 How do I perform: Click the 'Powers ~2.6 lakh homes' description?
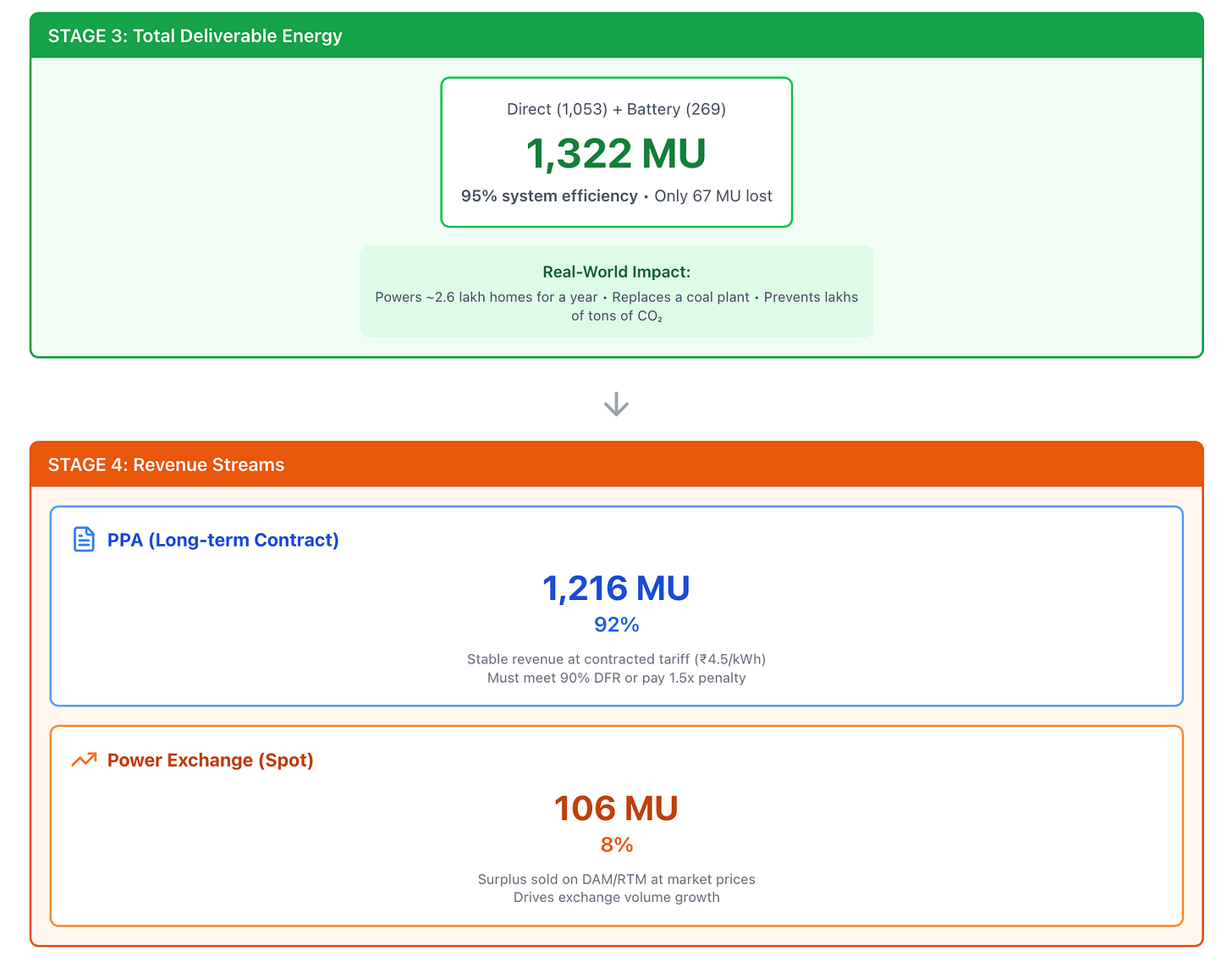[x=616, y=306]
